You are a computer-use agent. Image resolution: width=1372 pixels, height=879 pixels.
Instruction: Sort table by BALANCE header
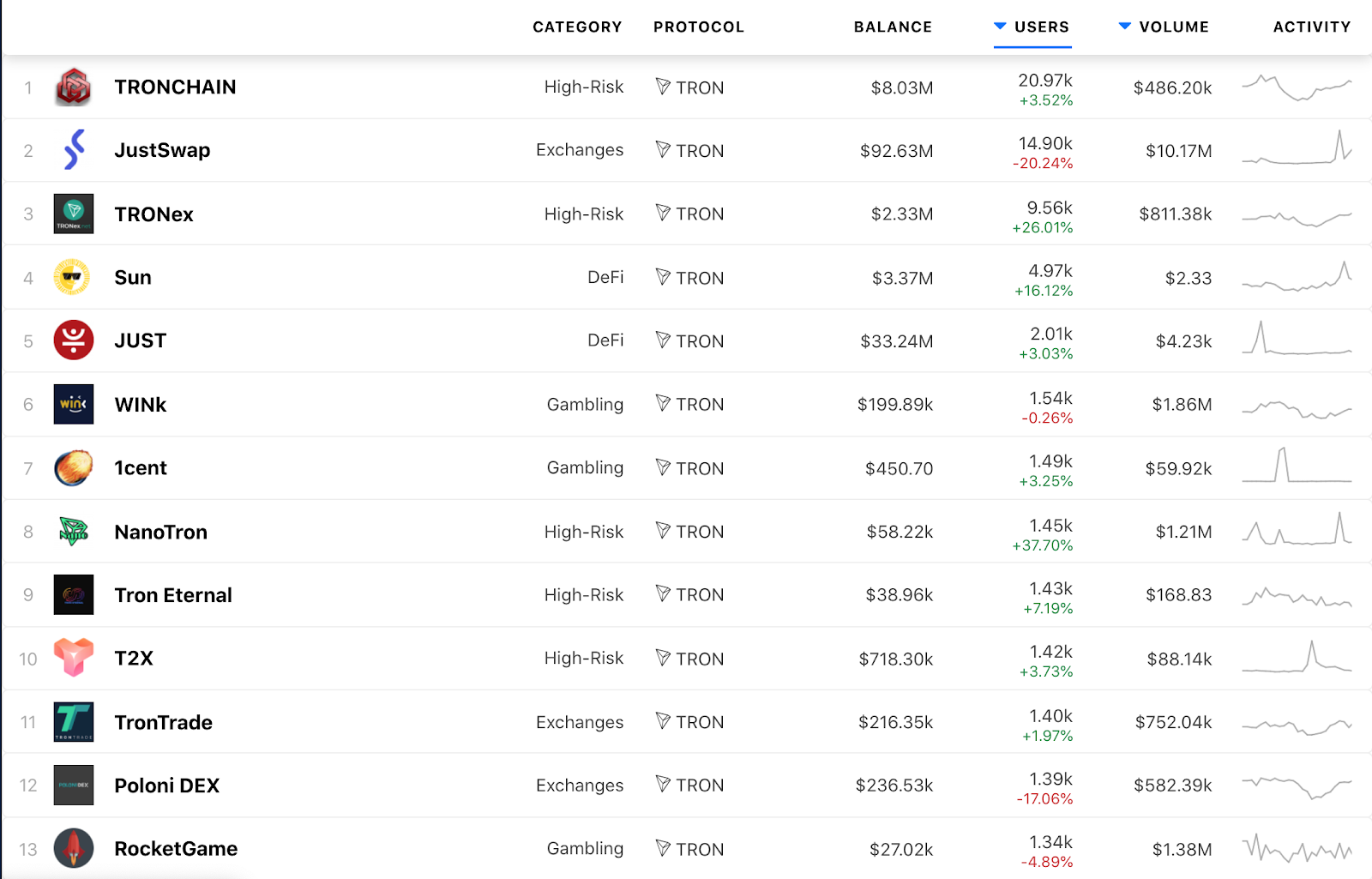(893, 27)
